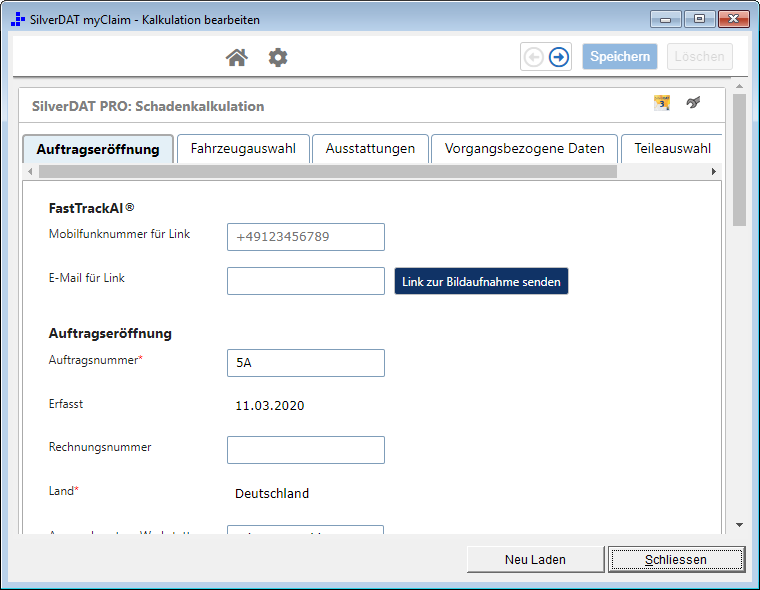Click the E-Mail für Link field

pos(306,281)
